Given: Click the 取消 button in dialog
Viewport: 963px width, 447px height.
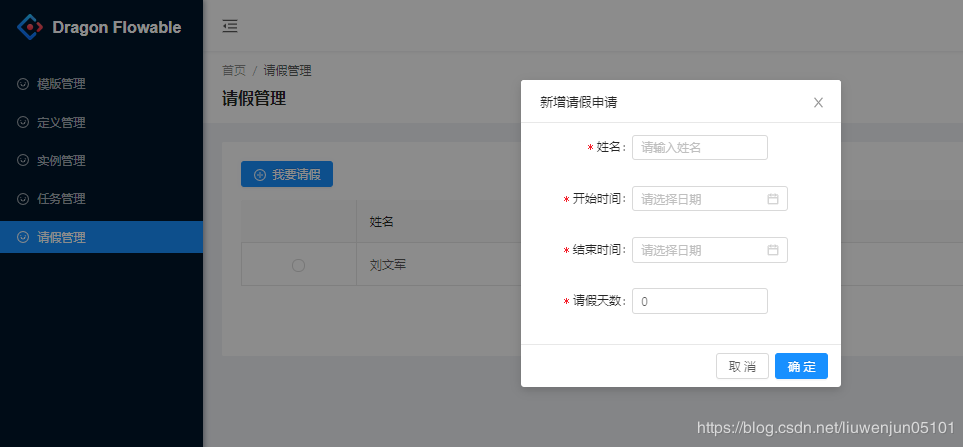Looking at the screenshot, I should [742, 366].
